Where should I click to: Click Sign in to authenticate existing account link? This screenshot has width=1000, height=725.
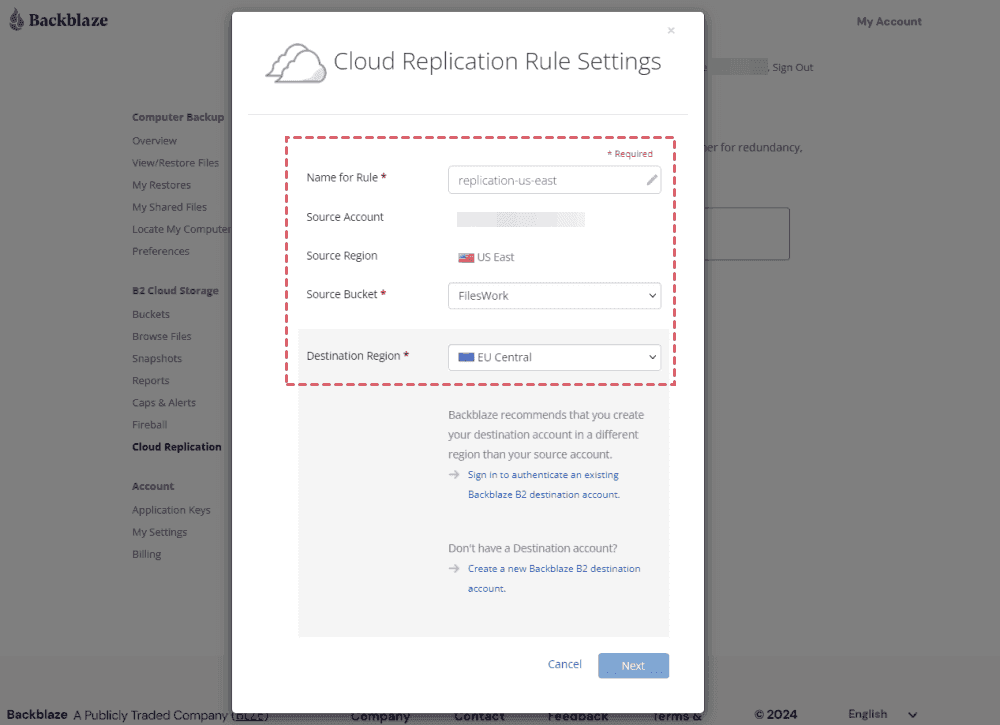tap(543, 485)
